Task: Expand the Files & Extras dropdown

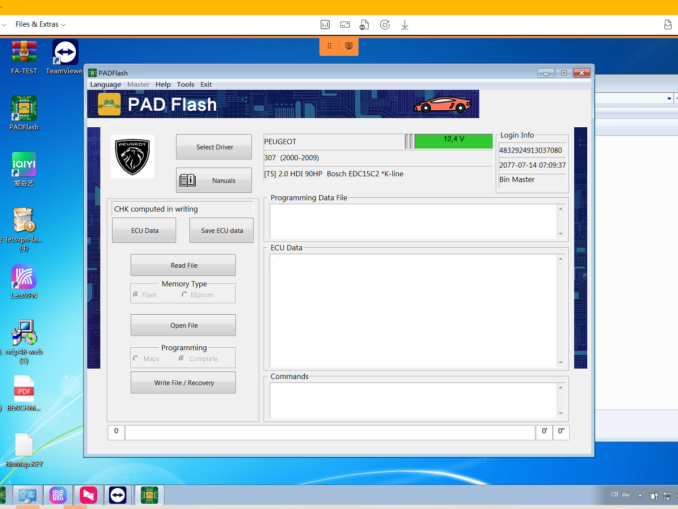Action: (41, 24)
